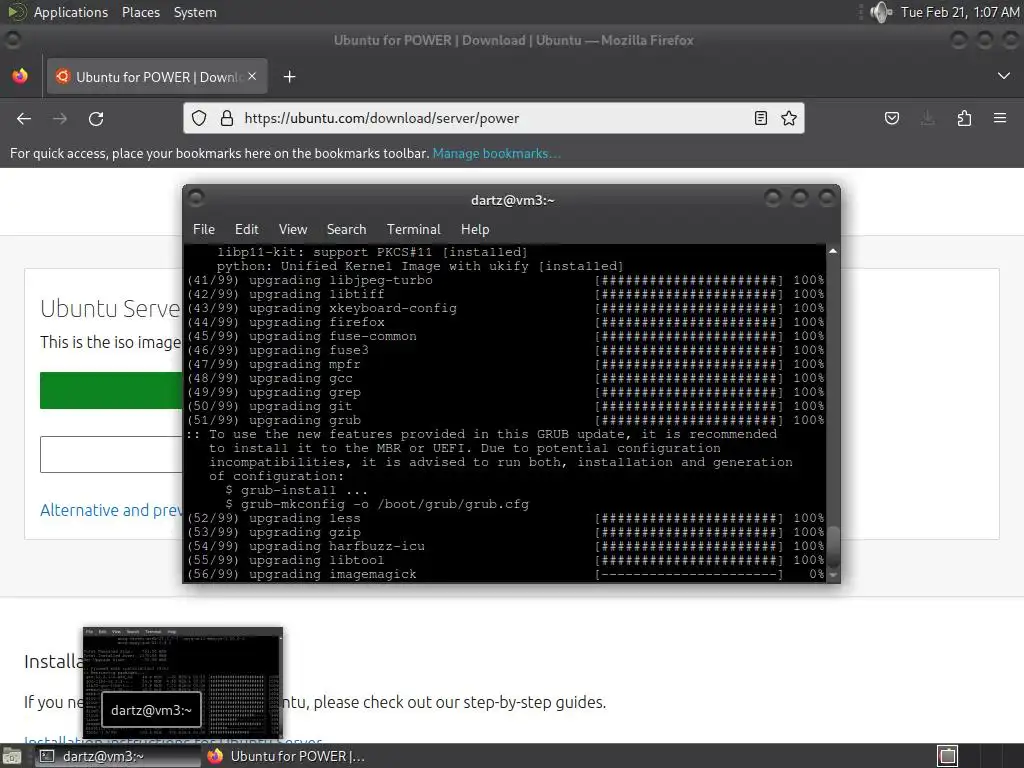Click the date and time clock
The height and width of the screenshot is (768, 1024).
tap(959, 12)
